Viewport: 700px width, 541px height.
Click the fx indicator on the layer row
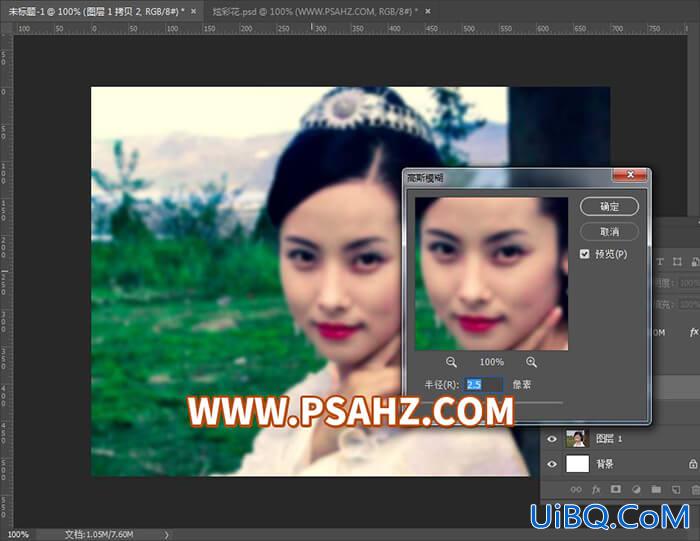click(693, 332)
